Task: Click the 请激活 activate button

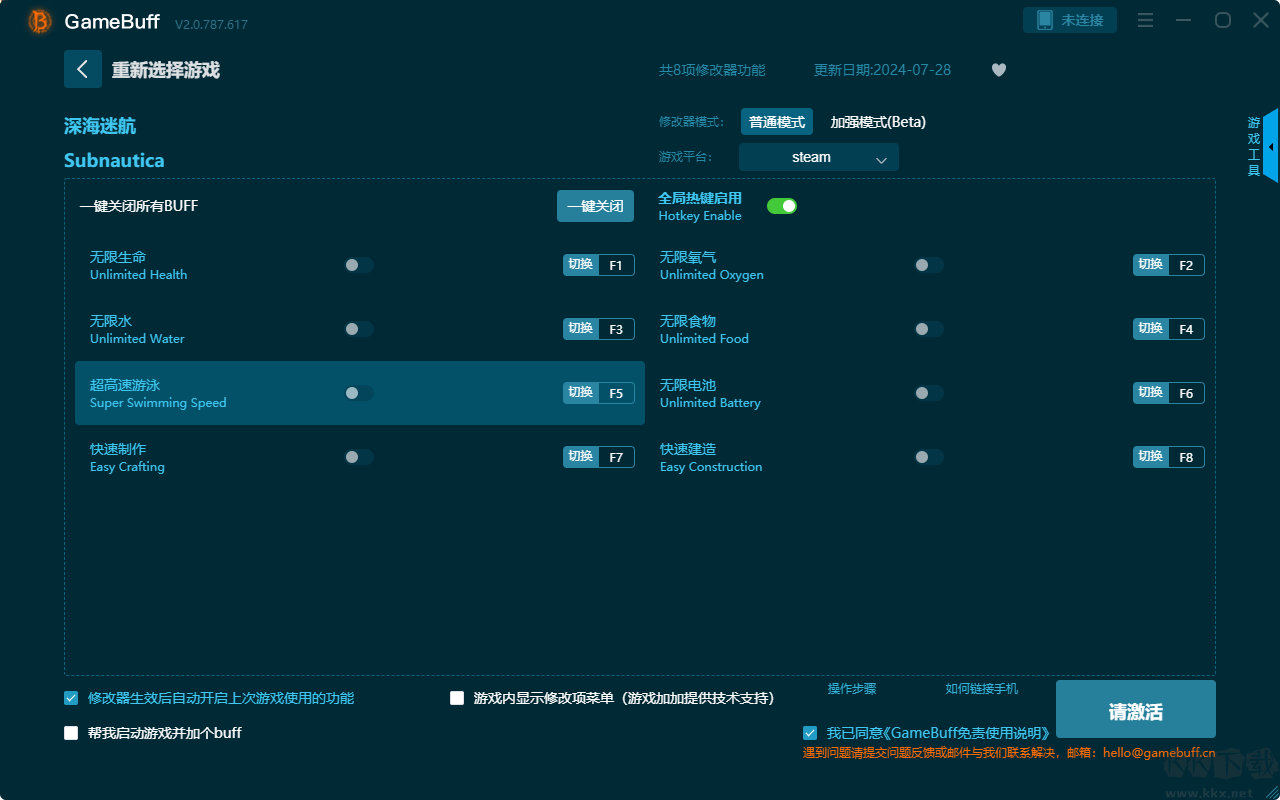Action: pos(1136,709)
